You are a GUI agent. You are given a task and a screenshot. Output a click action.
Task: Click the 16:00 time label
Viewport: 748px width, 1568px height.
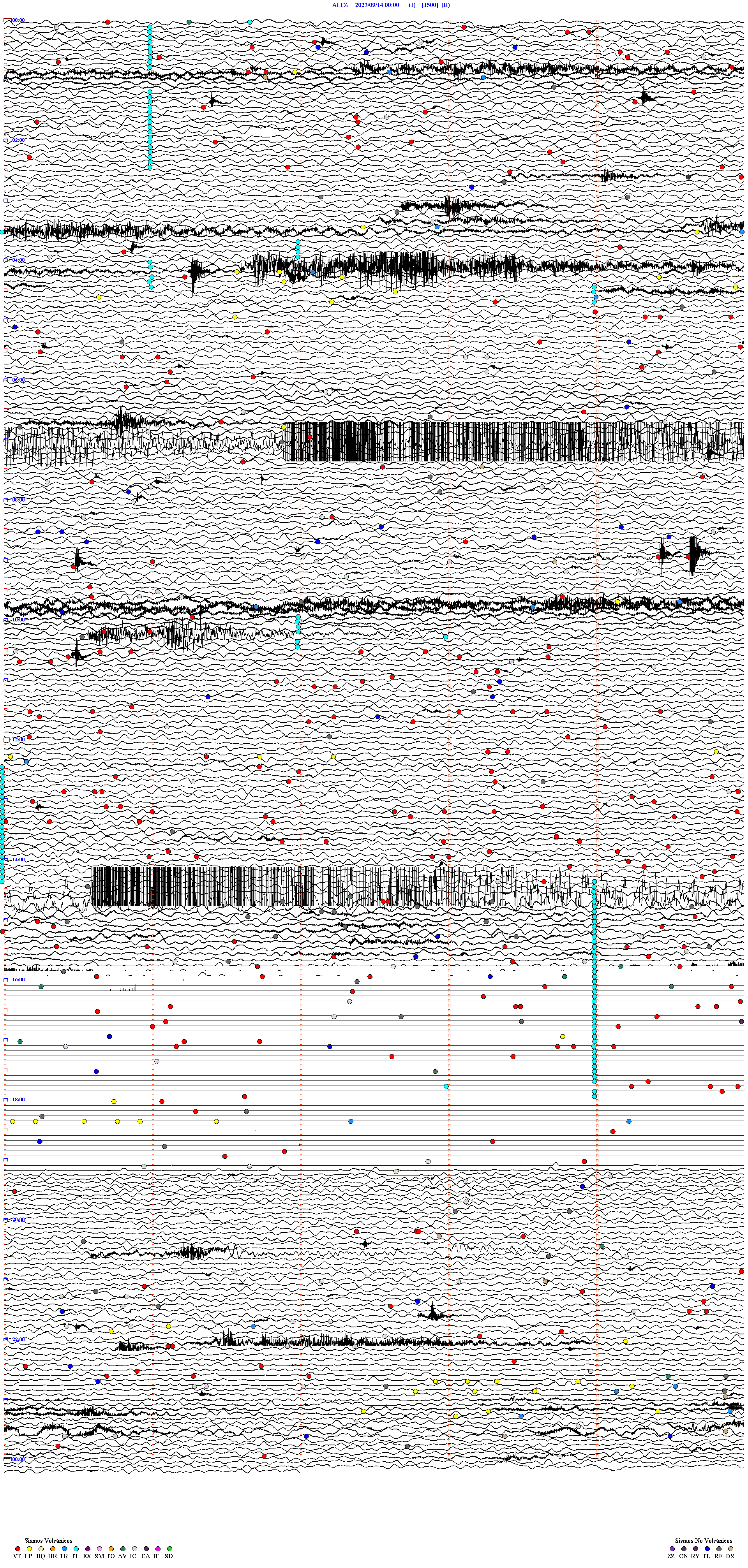click(18, 979)
